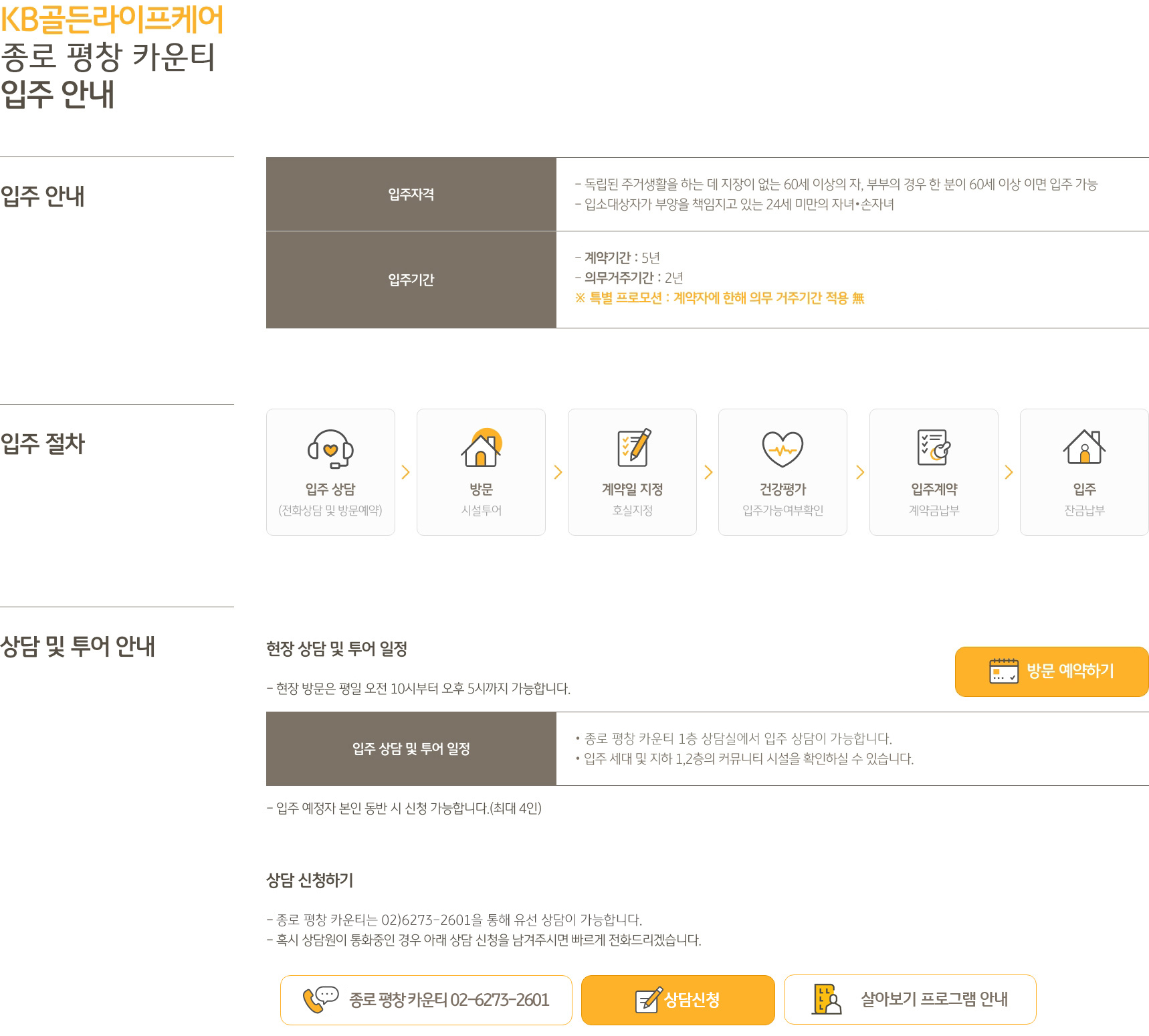Click arrow between 입주 상담 and 방문
Image resolution: width=1149 pixels, height=1036 pixels.
pyautogui.click(x=405, y=472)
